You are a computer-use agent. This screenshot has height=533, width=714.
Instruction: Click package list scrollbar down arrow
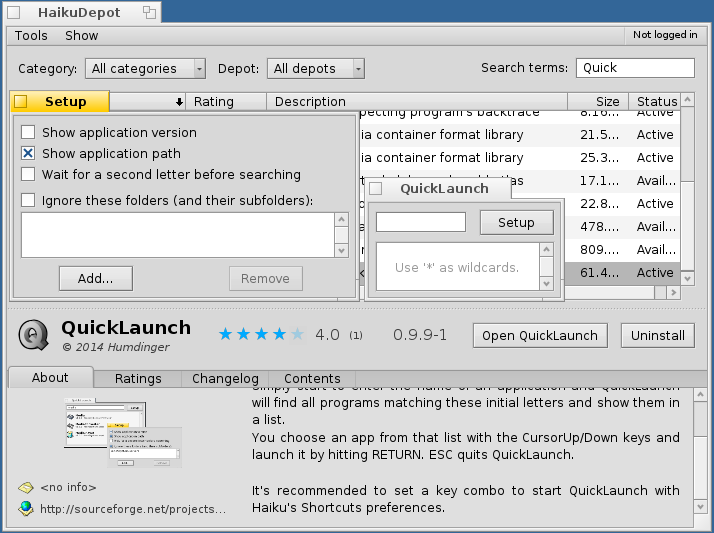[x=688, y=278]
